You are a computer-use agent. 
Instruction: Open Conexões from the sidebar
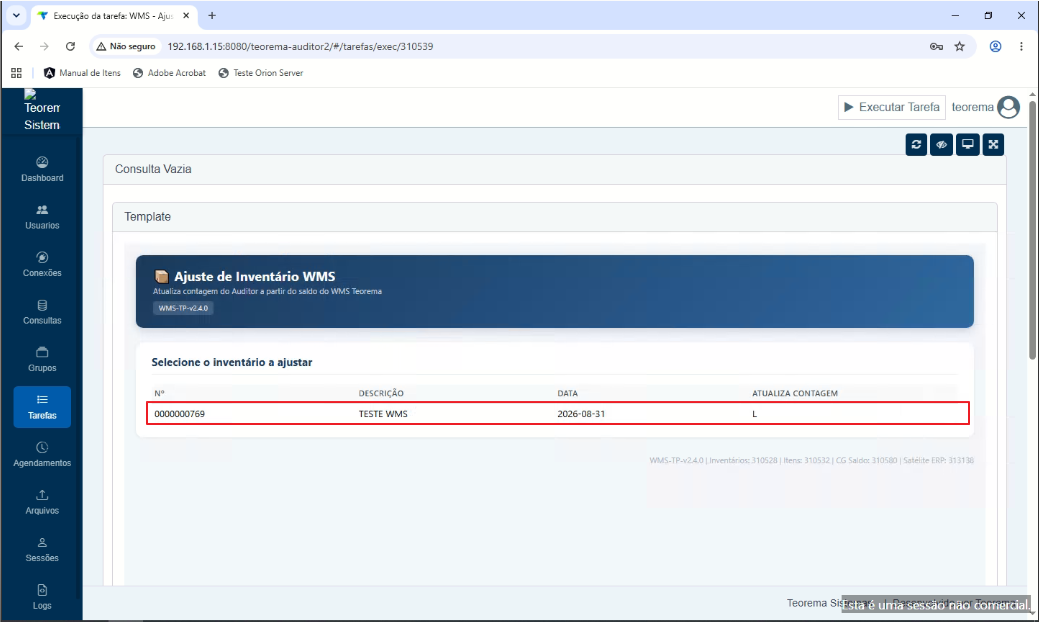tap(42, 264)
